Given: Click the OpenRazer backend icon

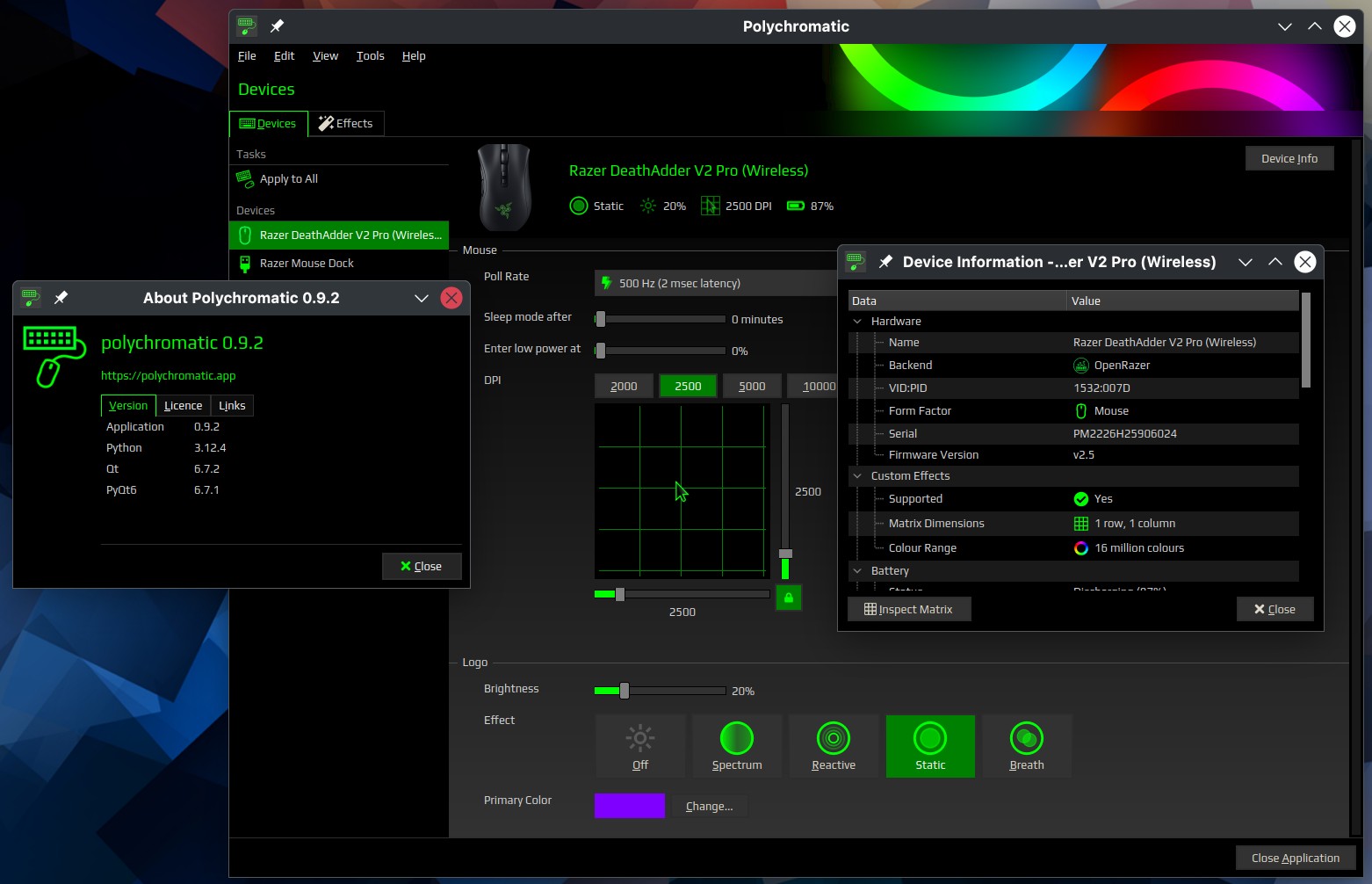Looking at the screenshot, I should 1081,366.
